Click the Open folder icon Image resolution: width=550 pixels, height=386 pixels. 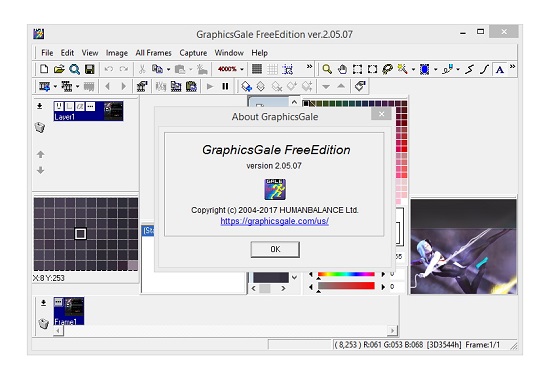point(59,69)
